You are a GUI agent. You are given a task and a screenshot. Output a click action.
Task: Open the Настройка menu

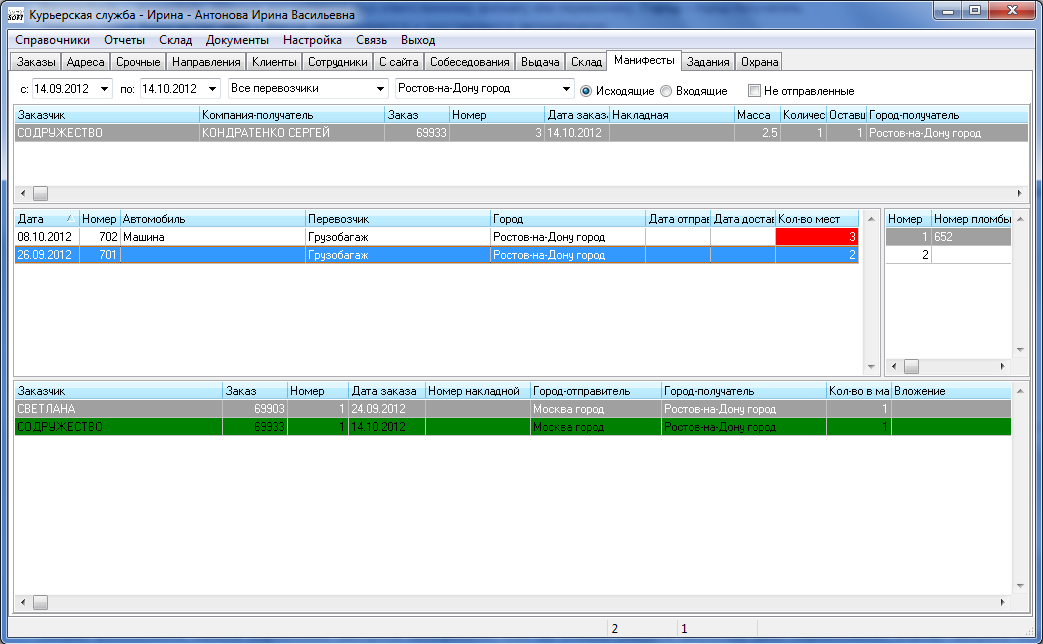coord(313,40)
